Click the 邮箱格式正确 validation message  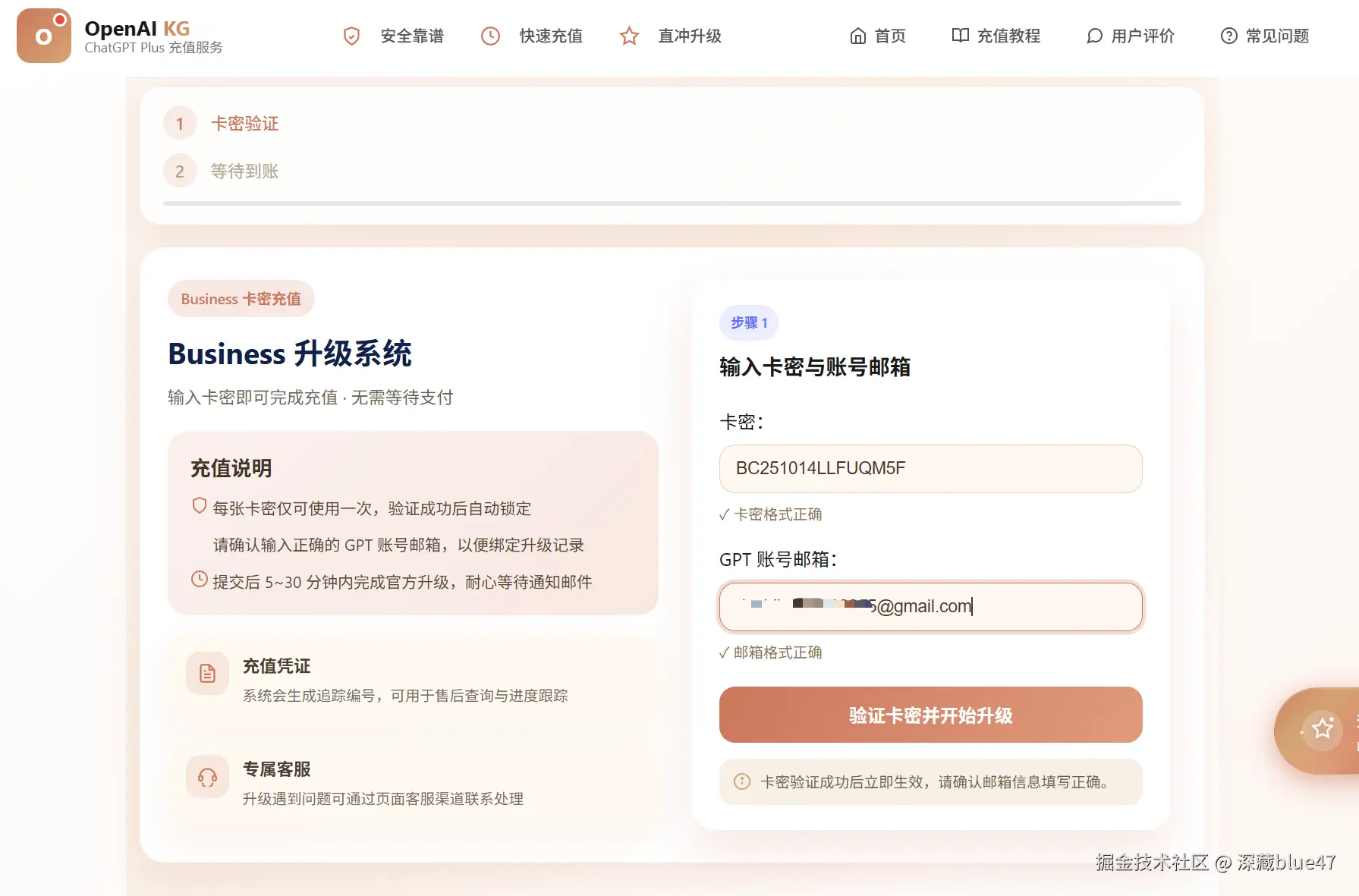pos(770,652)
